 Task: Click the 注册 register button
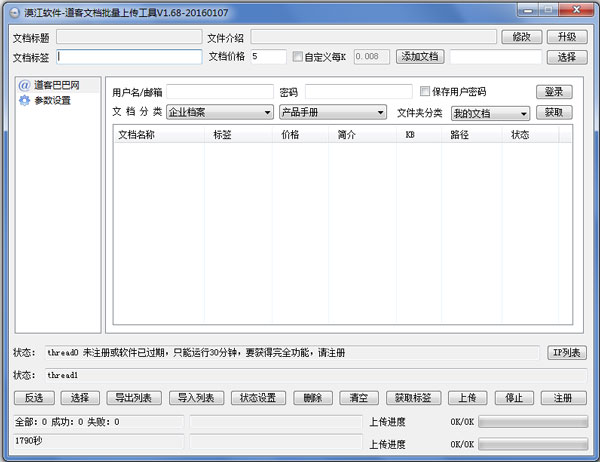tap(563, 398)
